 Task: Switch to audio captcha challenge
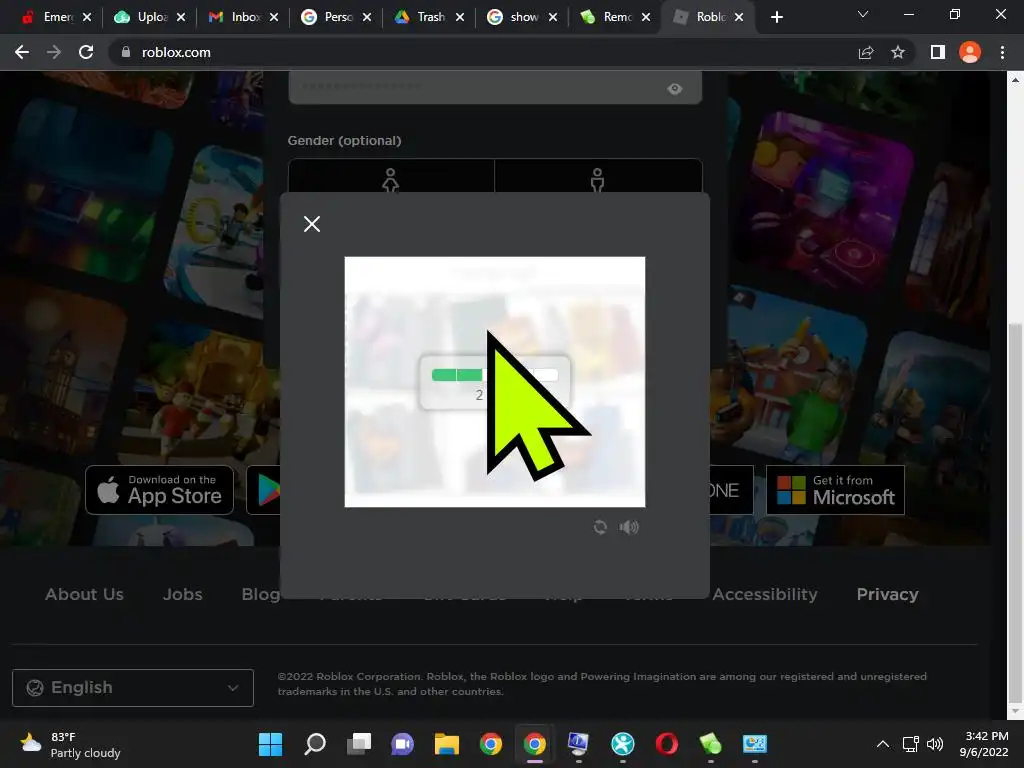point(629,527)
